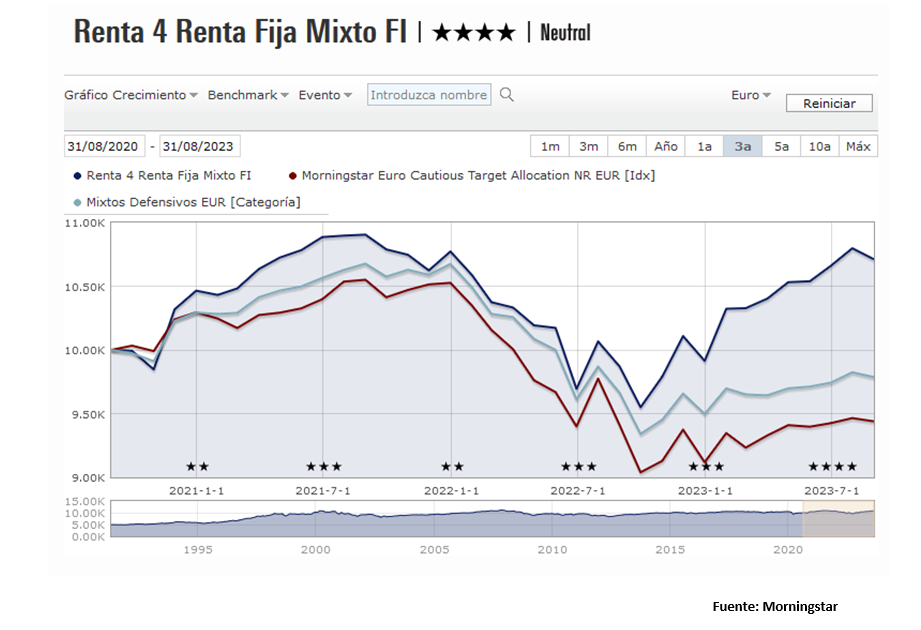Open the Evento dropdown menu

tap(325, 95)
